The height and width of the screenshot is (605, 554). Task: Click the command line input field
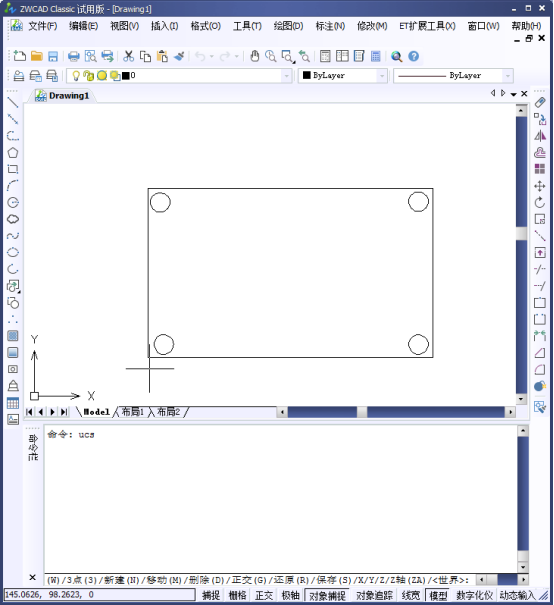click(260, 580)
